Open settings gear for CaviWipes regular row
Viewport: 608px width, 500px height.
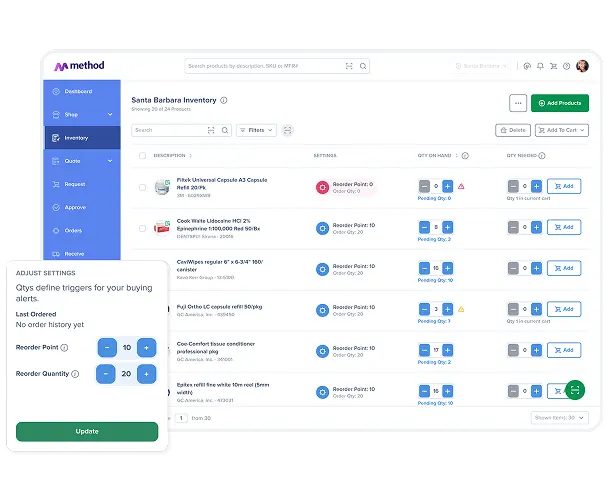tap(322, 269)
